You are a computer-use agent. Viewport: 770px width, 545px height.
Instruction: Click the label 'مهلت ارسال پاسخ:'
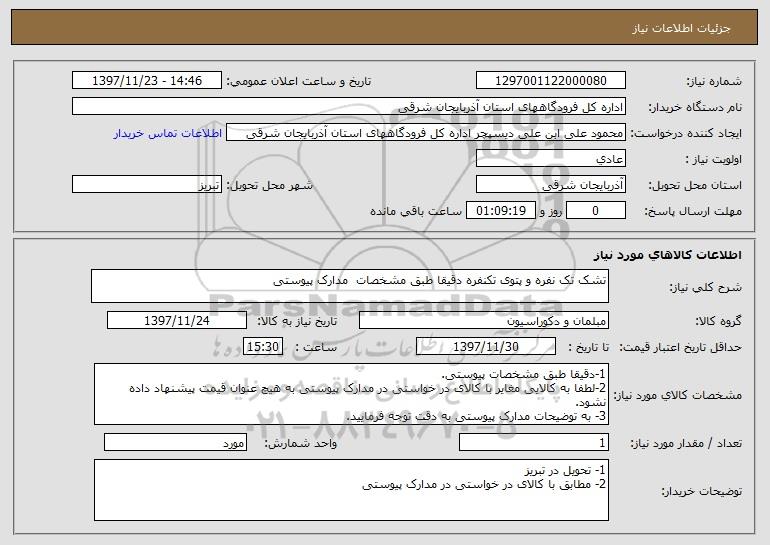point(693,211)
